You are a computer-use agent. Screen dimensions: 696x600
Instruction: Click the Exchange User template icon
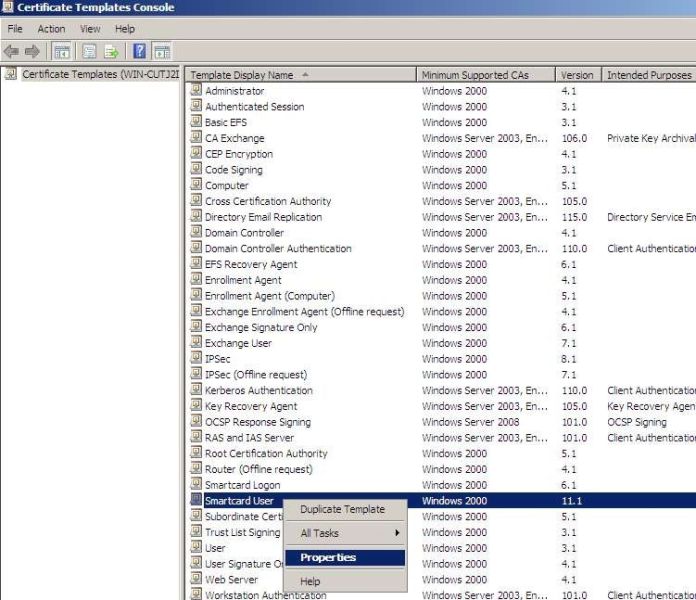pos(196,343)
